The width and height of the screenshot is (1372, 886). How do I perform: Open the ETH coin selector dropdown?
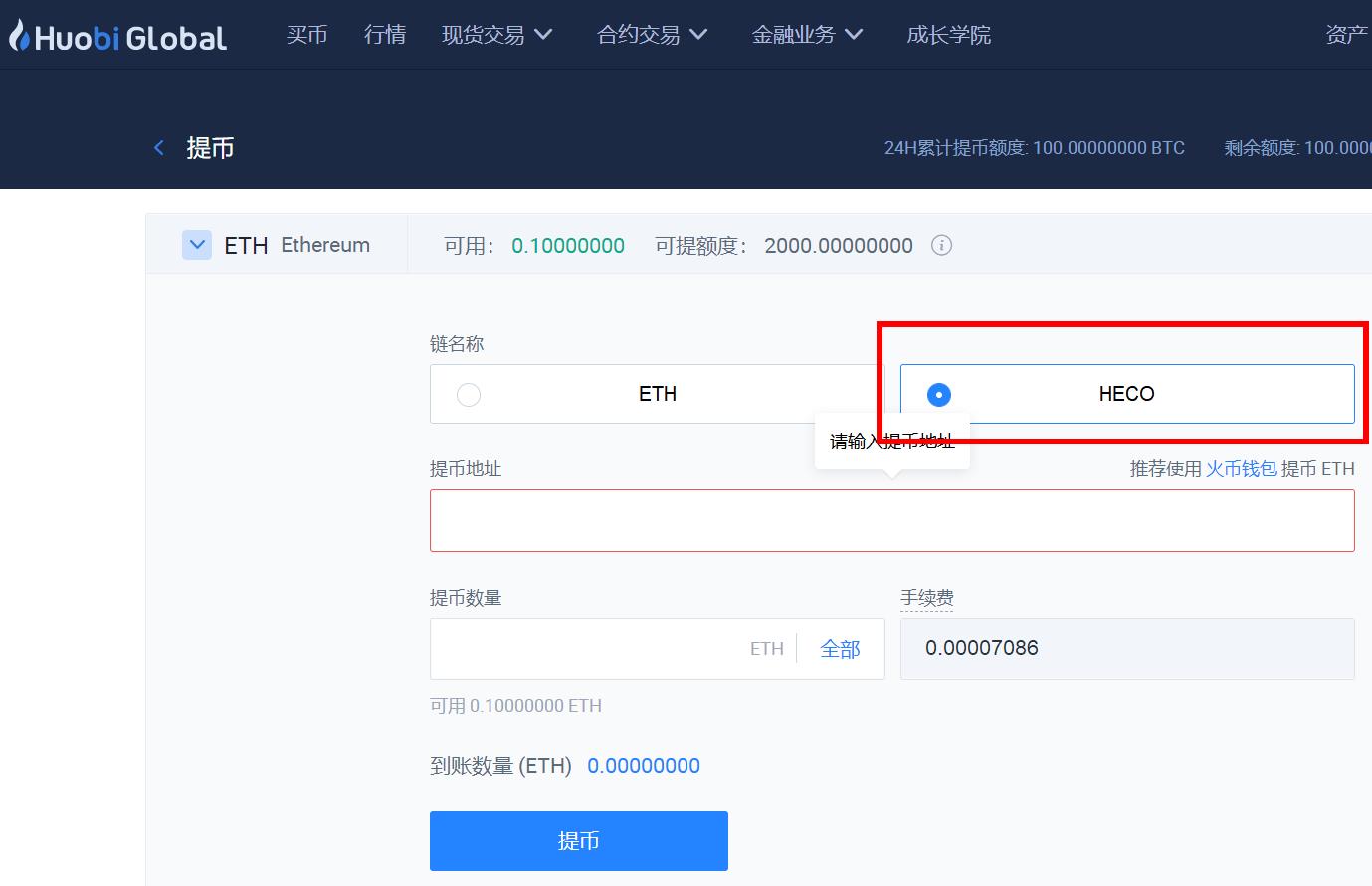[197, 245]
